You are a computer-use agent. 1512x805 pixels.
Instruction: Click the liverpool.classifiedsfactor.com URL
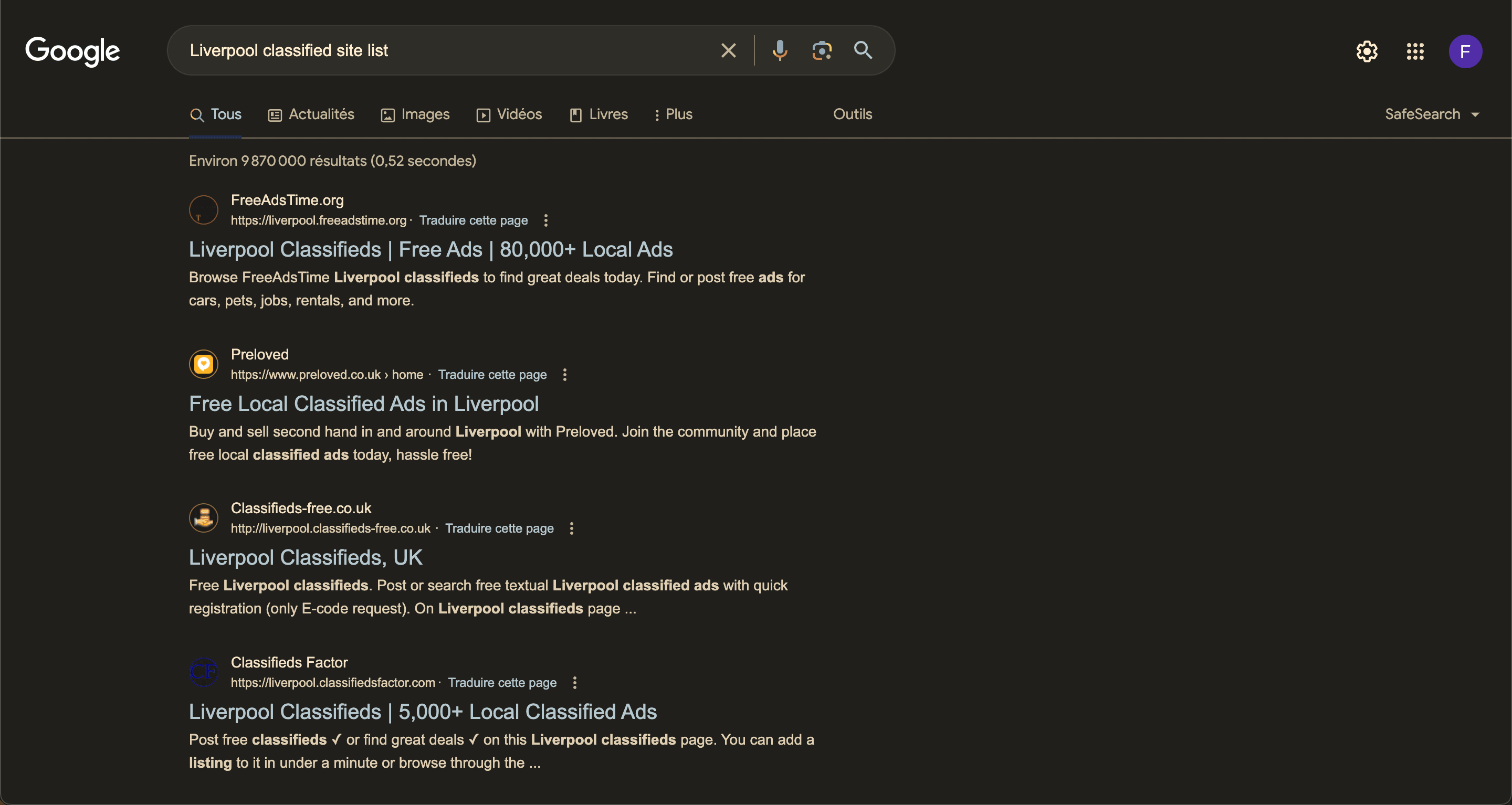(x=333, y=683)
